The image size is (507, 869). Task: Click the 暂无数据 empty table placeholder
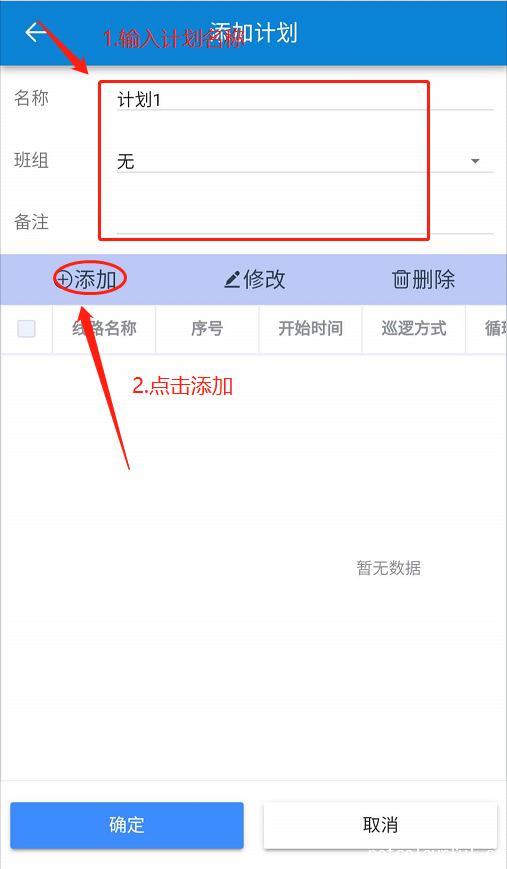pos(389,568)
